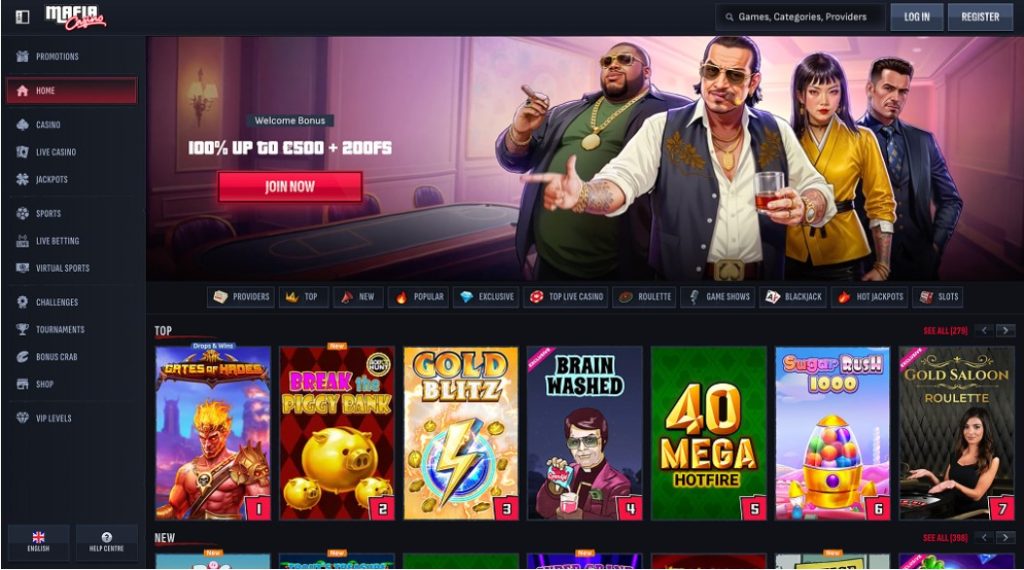Image resolution: width=1024 pixels, height=570 pixels.
Task: Show next Top games with right arrow
Action: coord(1006,330)
